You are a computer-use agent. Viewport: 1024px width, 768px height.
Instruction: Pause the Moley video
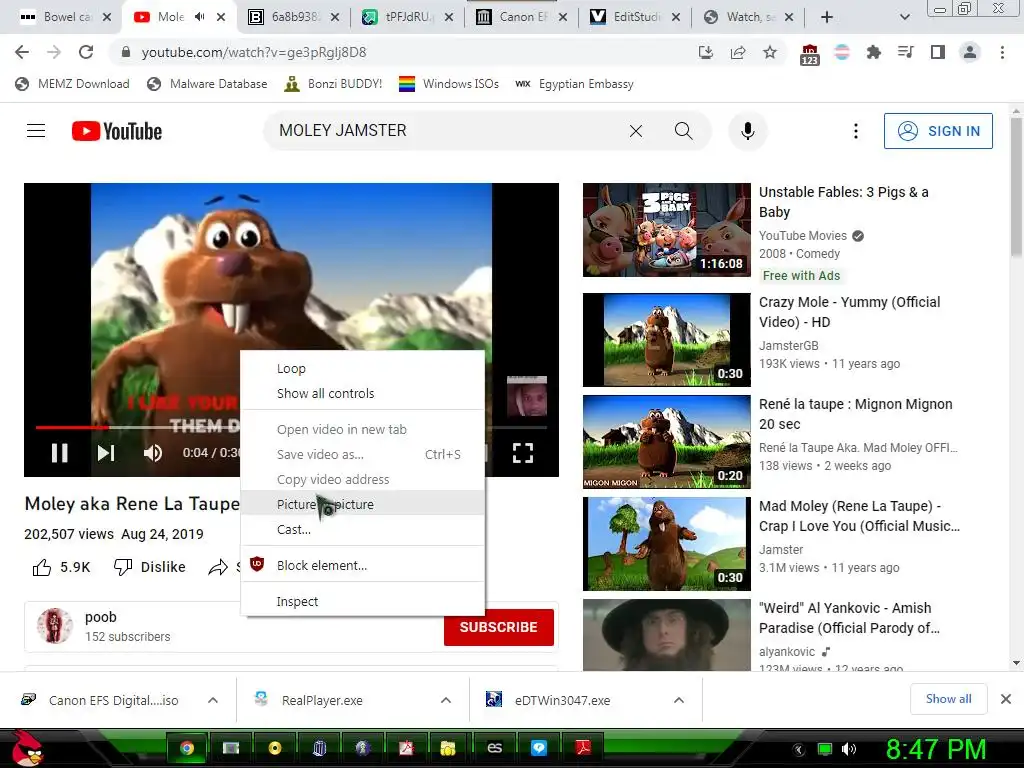click(x=59, y=453)
